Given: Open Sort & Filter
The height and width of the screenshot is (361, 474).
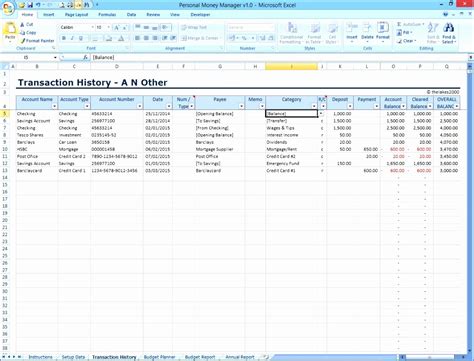Looking at the screenshot, I should point(433,33).
